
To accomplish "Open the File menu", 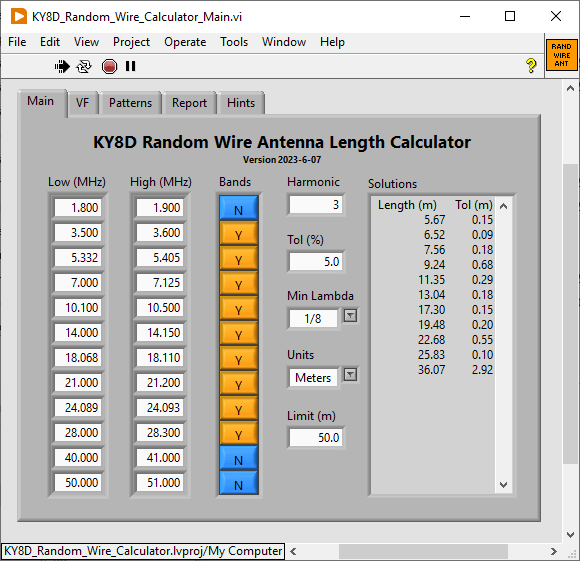I will (17, 42).
